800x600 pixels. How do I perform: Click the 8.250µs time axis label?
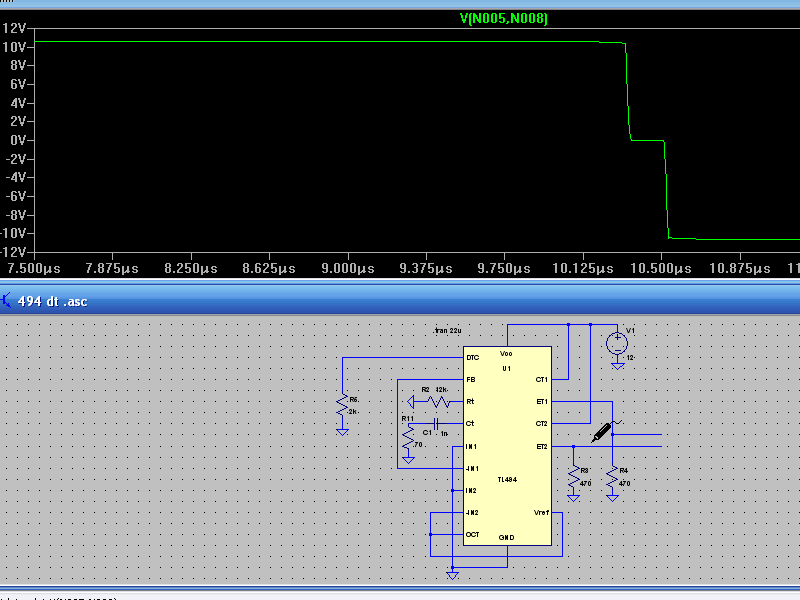191,268
